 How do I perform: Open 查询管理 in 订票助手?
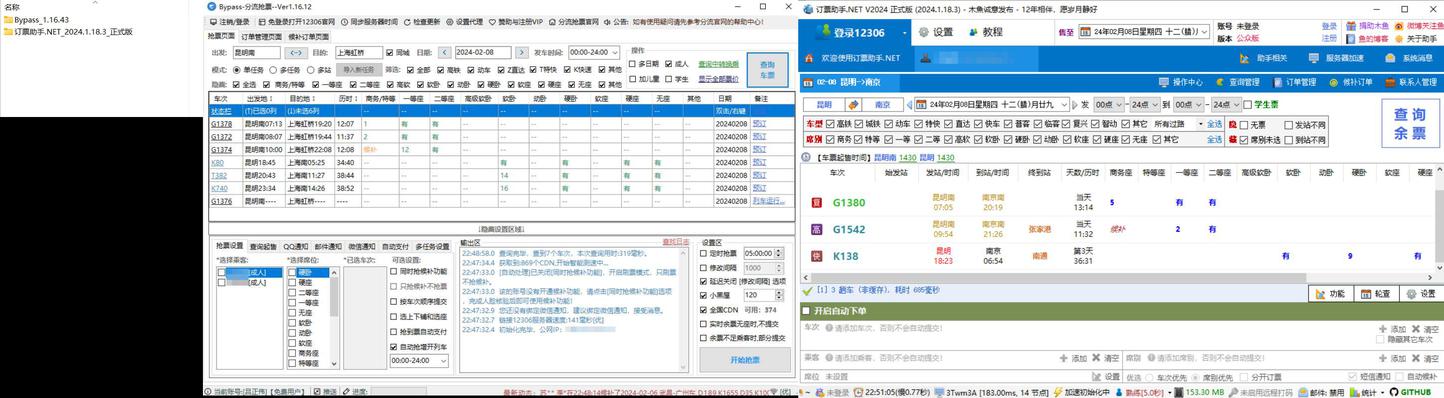pos(1237,82)
